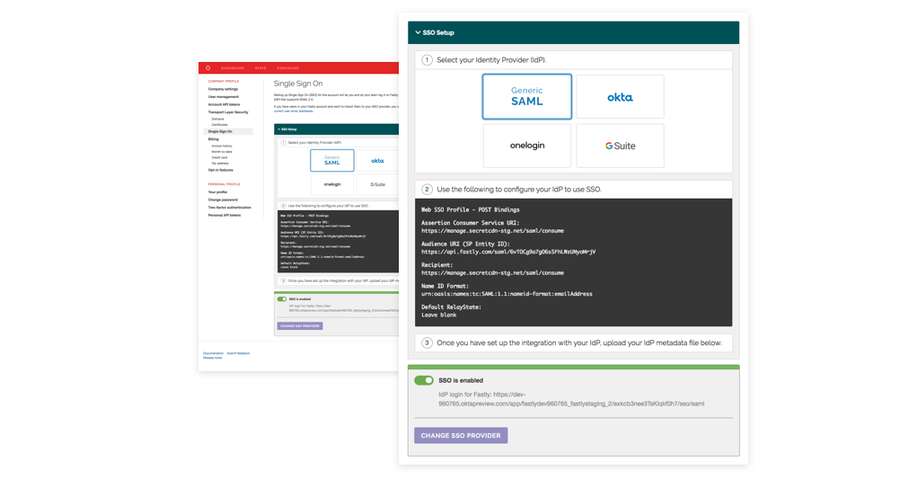Open Domains under Transport Layer Security
The width and height of the screenshot is (900, 479).
tap(218, 119)
